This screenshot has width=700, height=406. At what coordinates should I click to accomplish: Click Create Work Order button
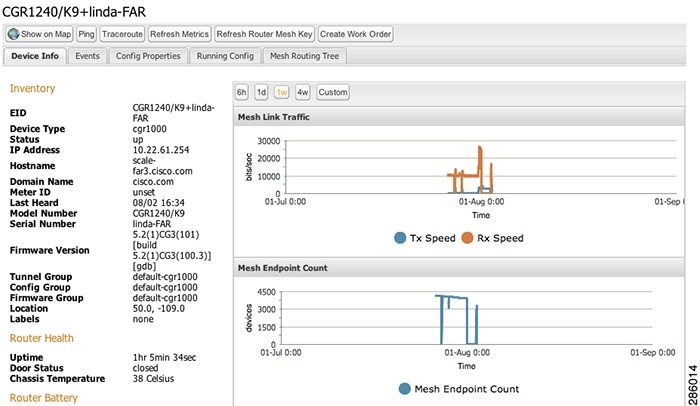(x=355, y=34)
